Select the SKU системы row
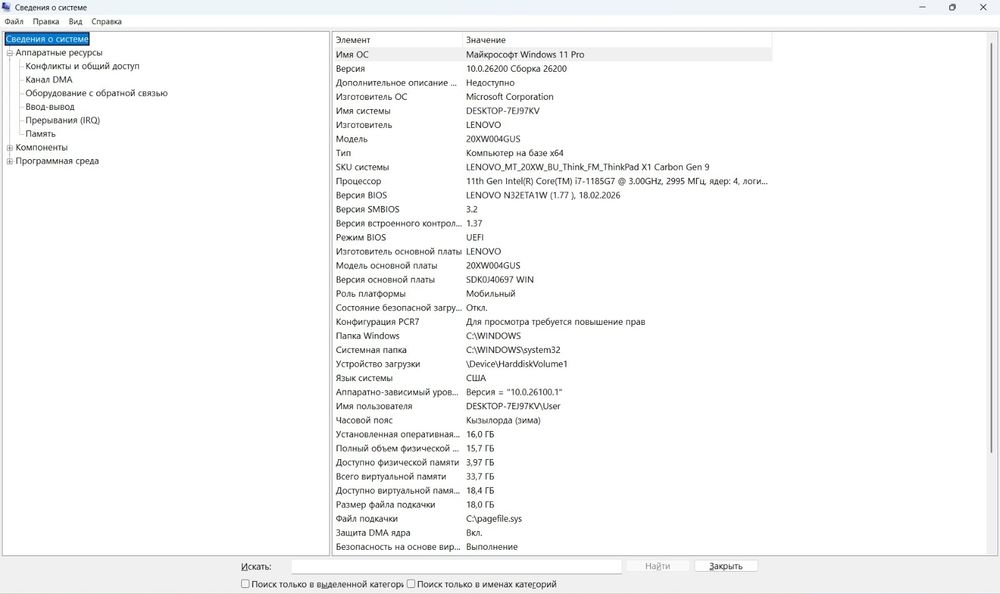The height and width of the screenshot is (594, 1000). click(552, 167)
